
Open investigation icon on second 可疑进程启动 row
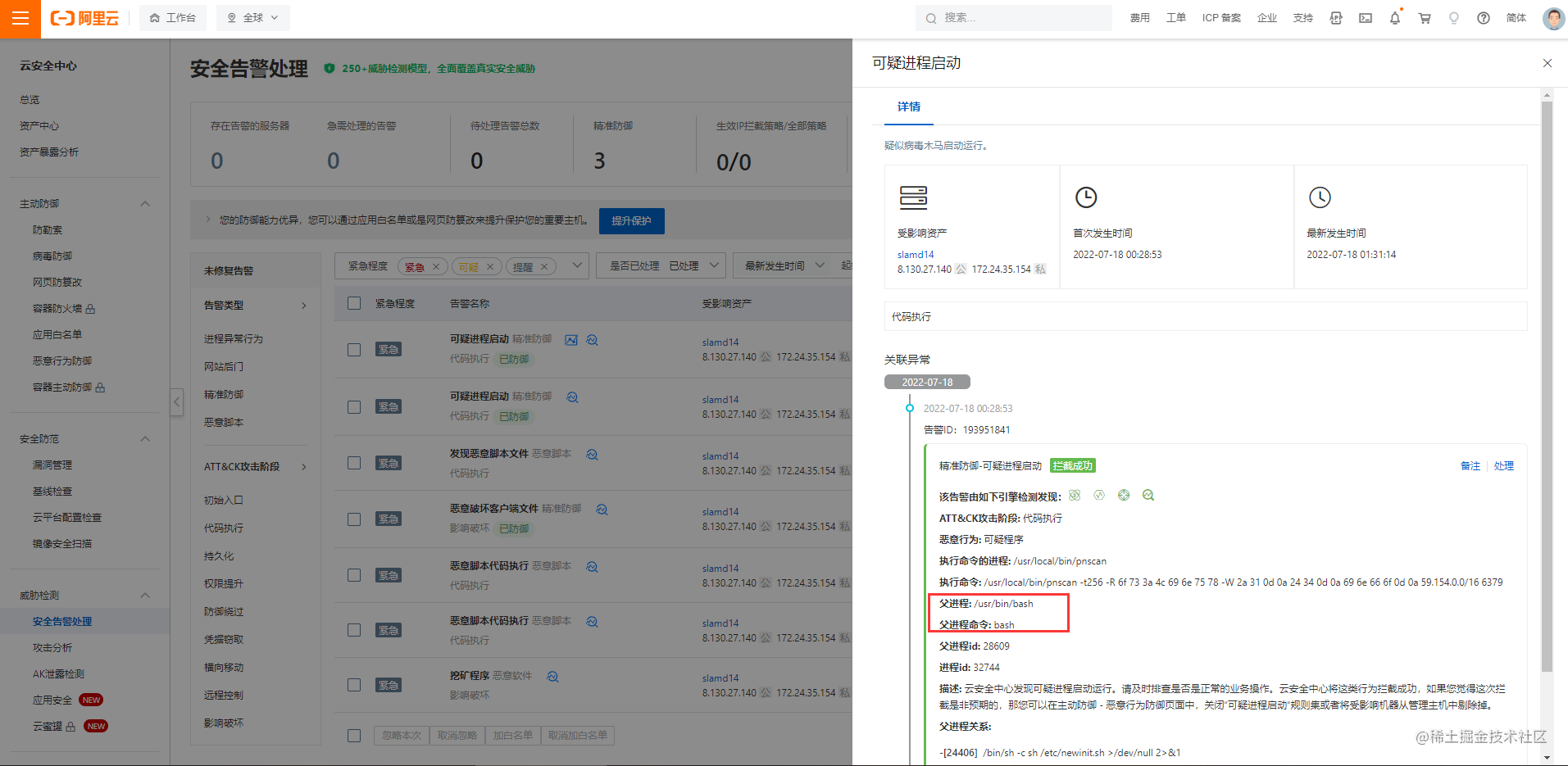[573, 397]
